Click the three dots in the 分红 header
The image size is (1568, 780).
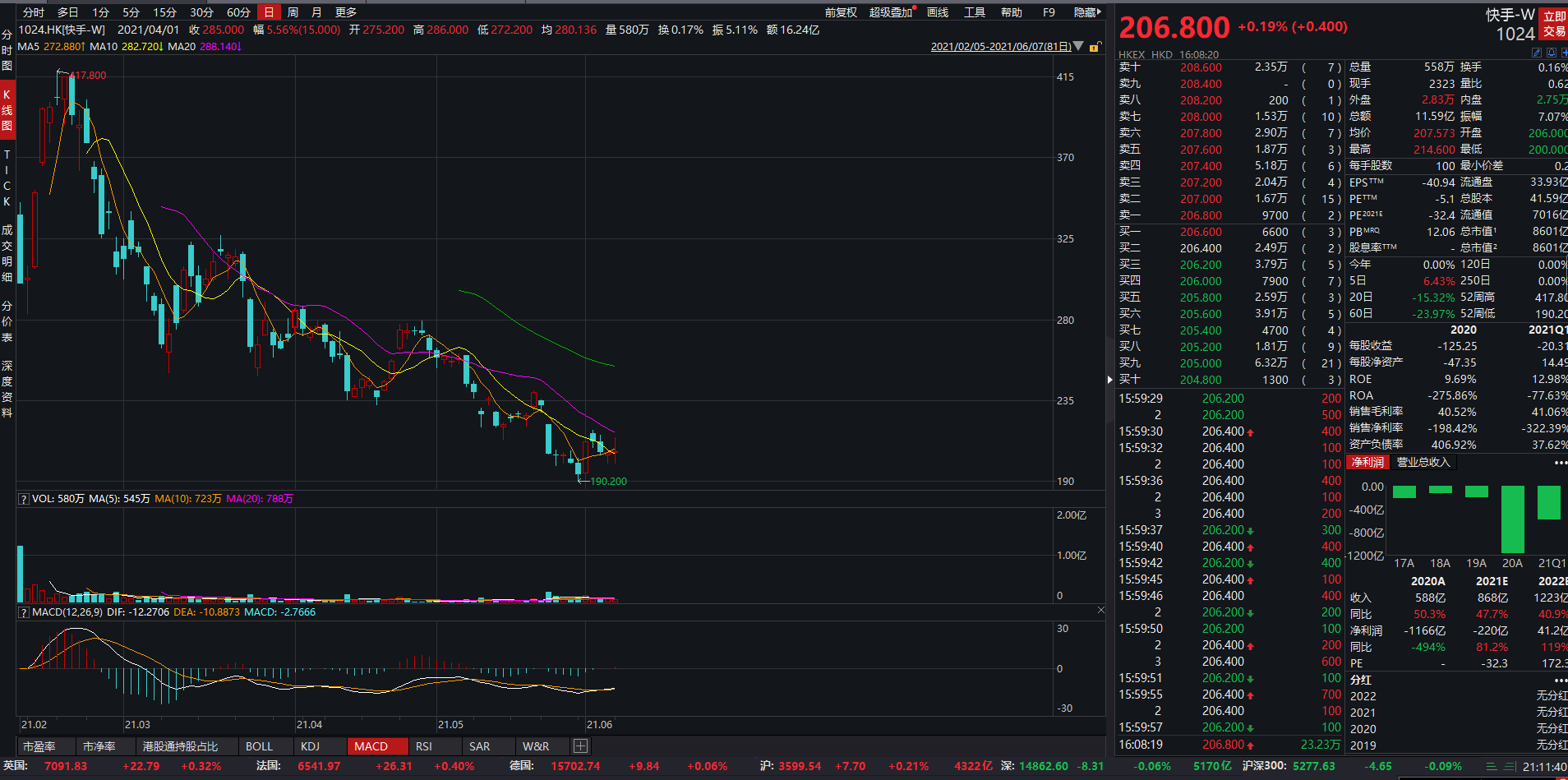coord(1560,680)
